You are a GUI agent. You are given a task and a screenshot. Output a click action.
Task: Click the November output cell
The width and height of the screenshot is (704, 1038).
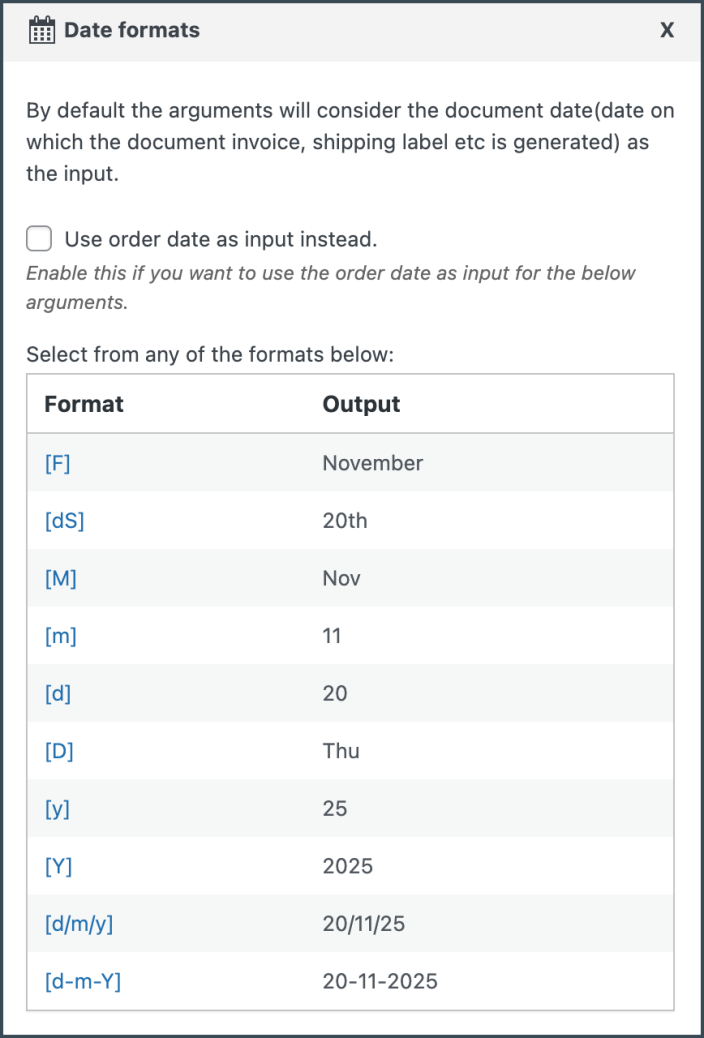[x=373, y=463]
